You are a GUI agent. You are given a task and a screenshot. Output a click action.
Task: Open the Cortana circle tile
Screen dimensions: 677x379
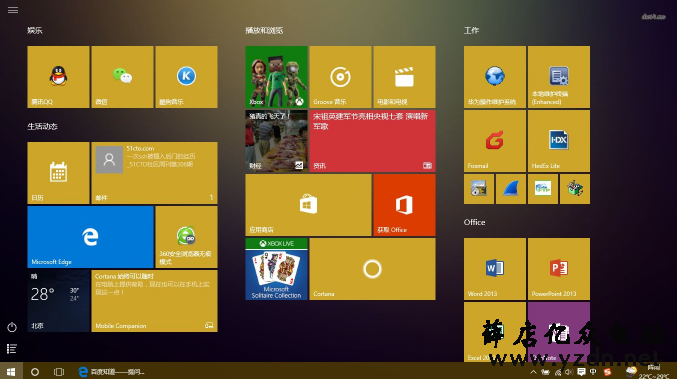pos(372,268)
